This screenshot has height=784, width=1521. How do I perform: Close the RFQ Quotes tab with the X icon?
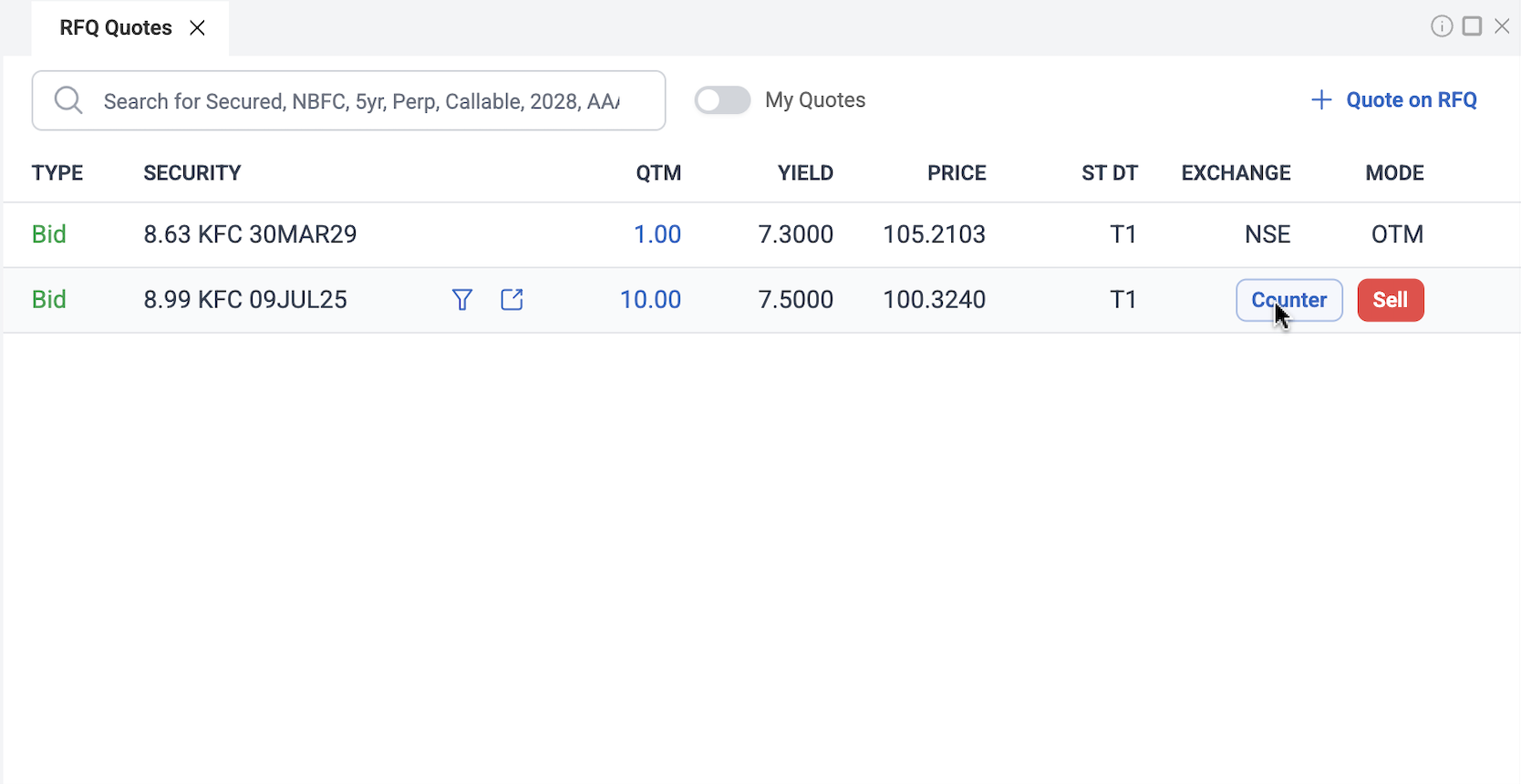tap(197, 28)
